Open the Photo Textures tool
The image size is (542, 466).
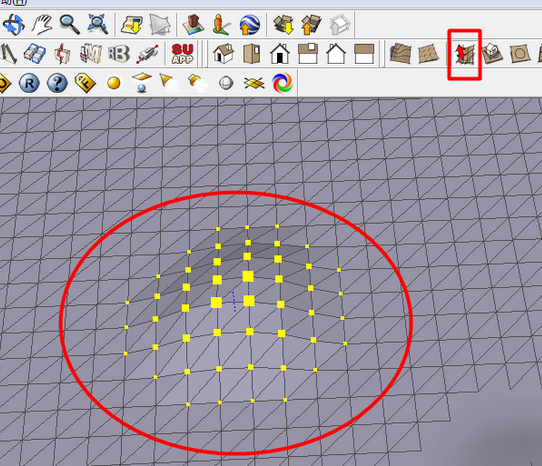point(221,25)
